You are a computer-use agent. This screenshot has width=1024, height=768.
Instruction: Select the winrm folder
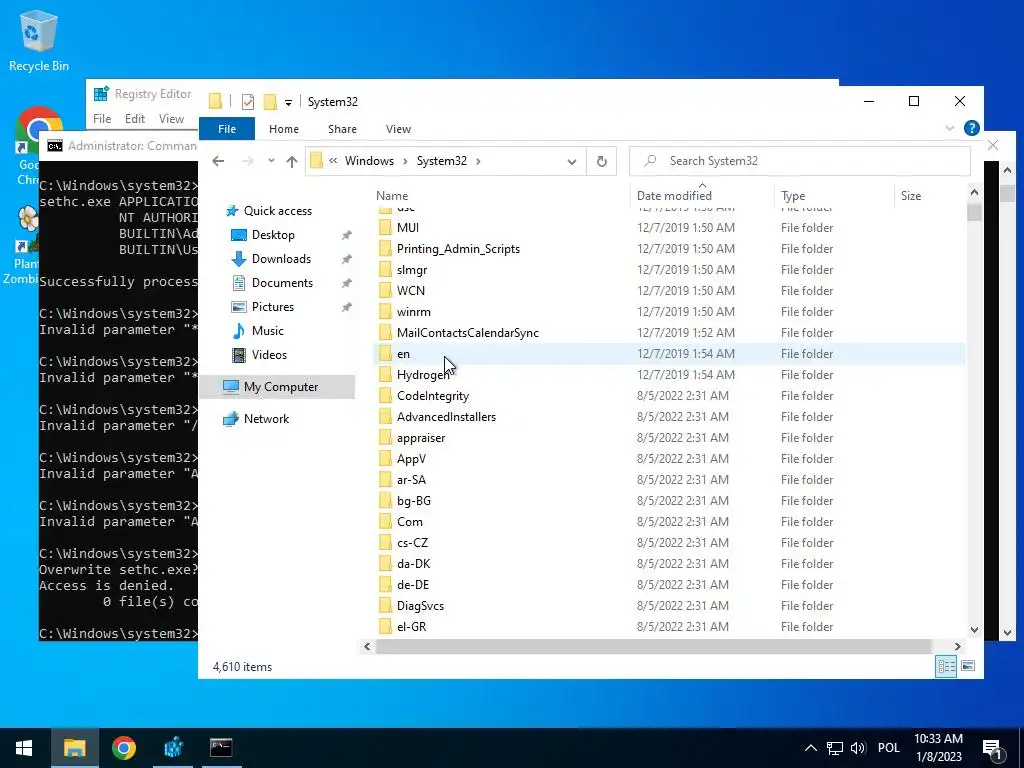413,312
